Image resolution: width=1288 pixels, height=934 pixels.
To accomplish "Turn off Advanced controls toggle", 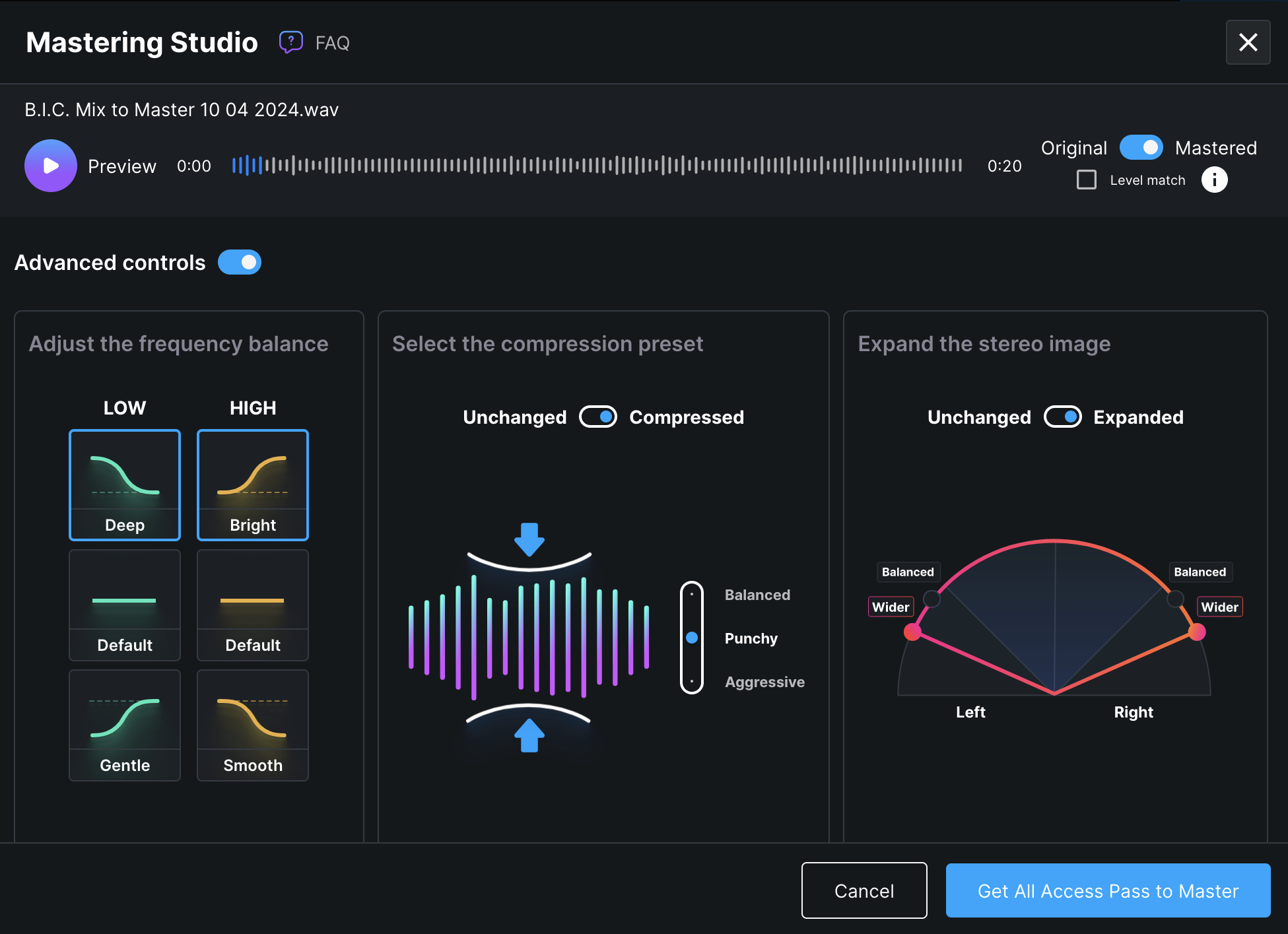I will pyautogui.click(x=240, y=263).
